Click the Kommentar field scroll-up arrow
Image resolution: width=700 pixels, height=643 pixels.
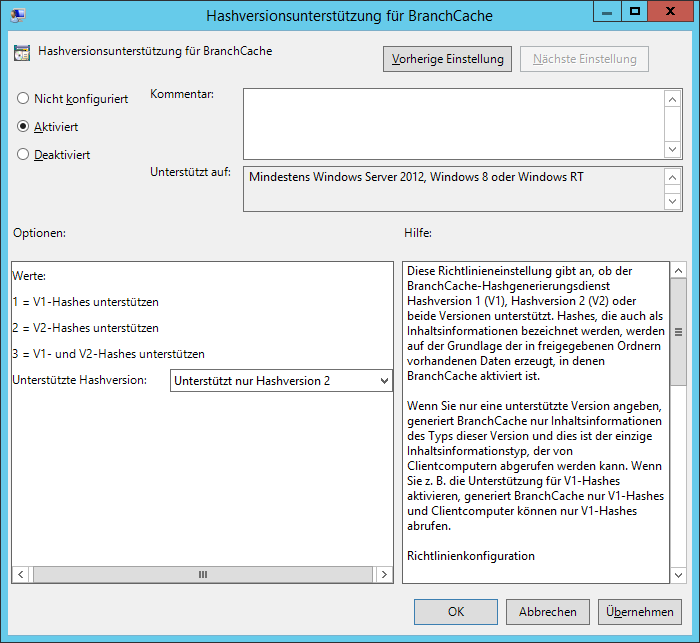[672, 99]
